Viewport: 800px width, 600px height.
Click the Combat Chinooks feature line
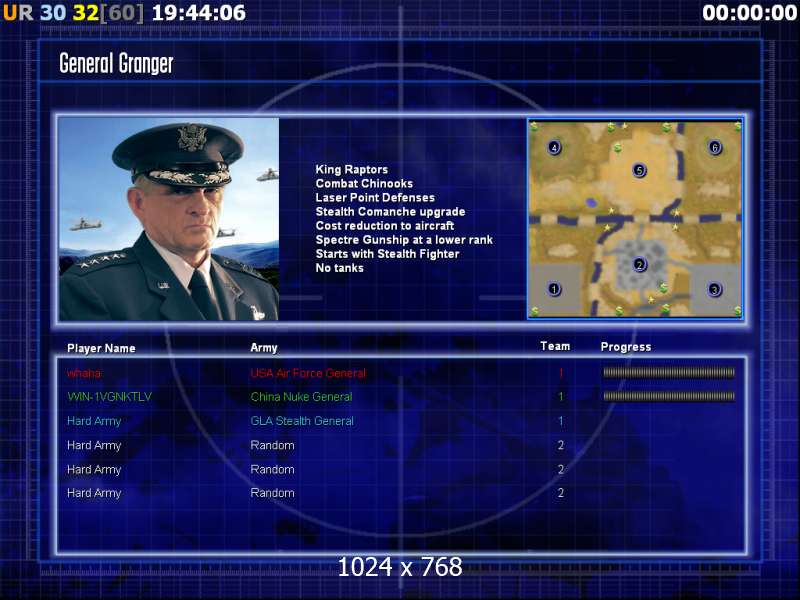tap(364, 184)
